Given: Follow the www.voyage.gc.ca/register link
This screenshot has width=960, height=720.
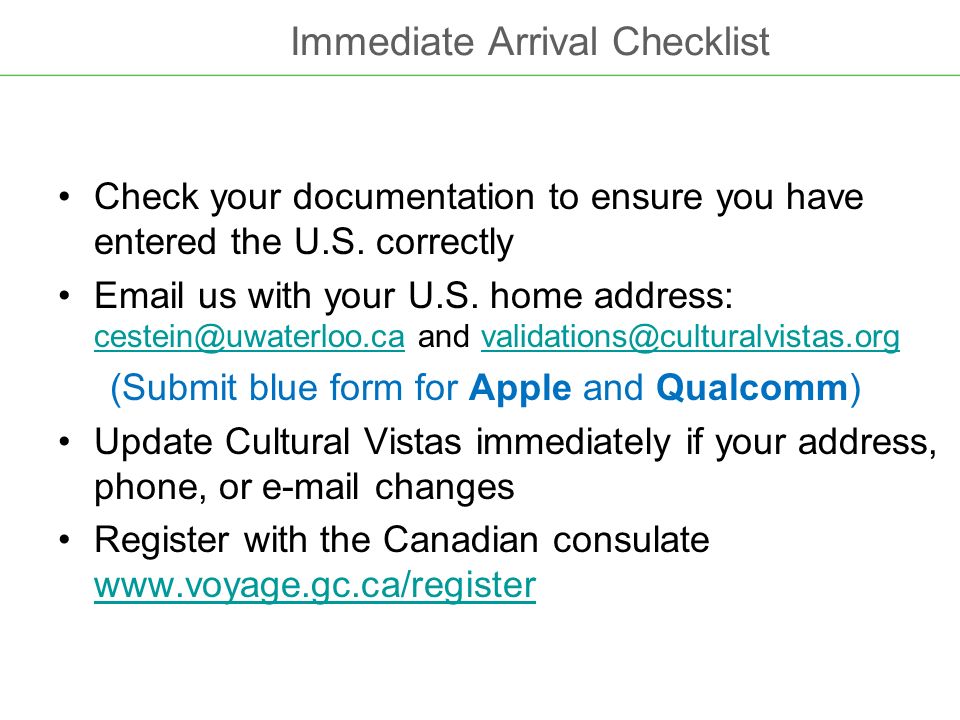Looking at the screenshot, I should click(x=315, y=586).
